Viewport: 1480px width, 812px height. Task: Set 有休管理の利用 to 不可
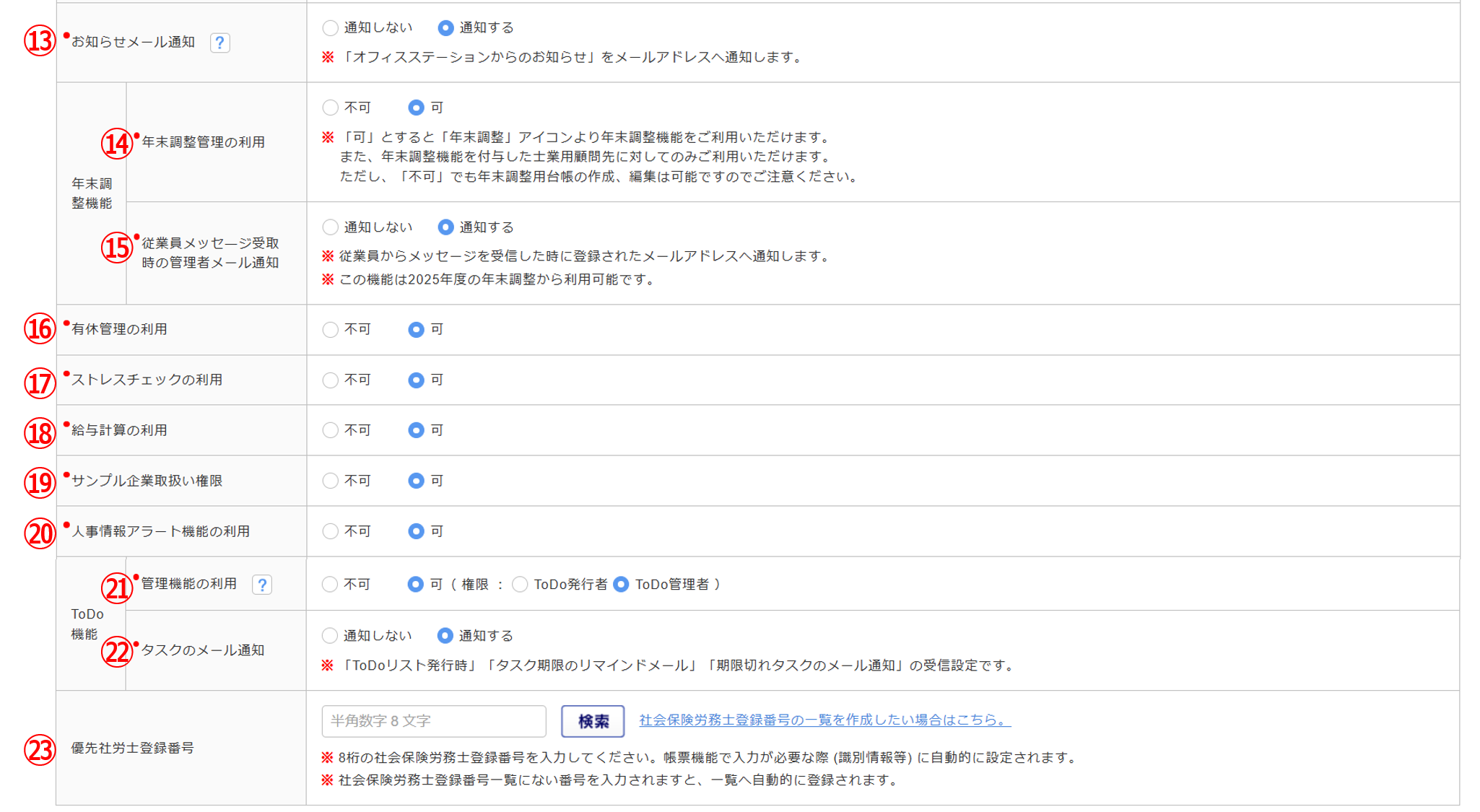(x=331, y=330)
